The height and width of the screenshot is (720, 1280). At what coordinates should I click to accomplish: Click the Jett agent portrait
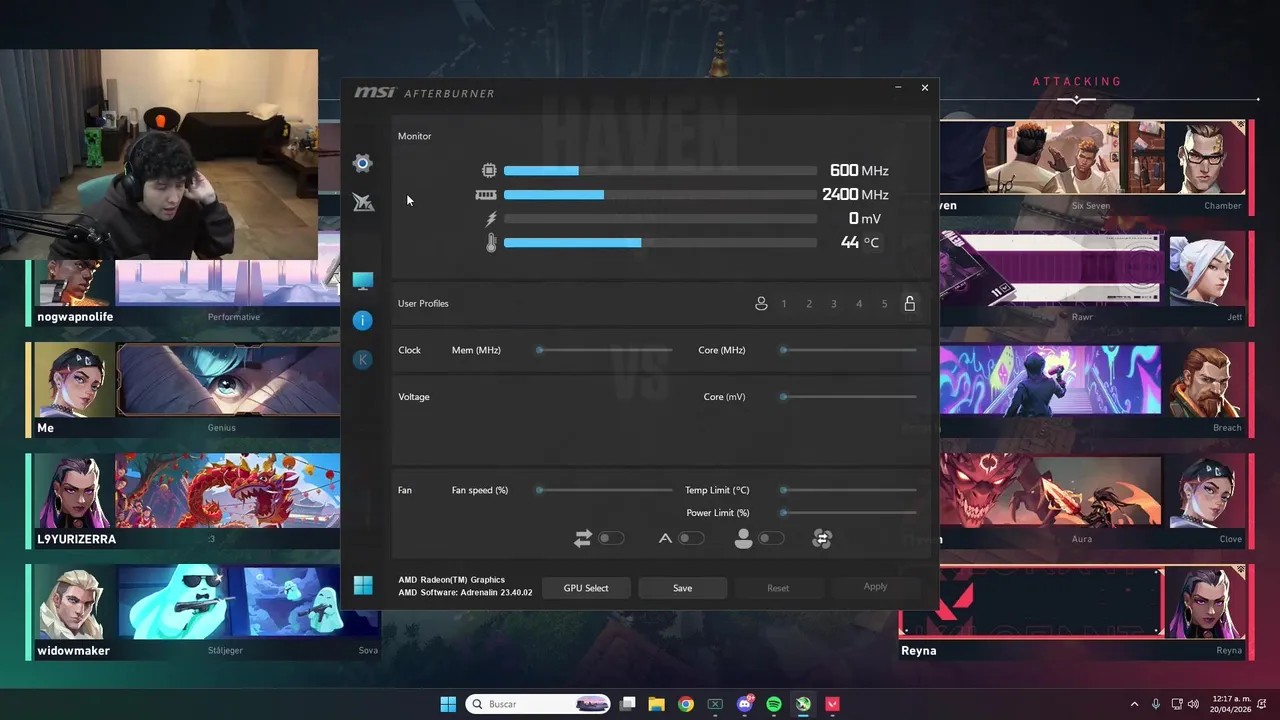pyautogui.click(x=1206, y=271)
